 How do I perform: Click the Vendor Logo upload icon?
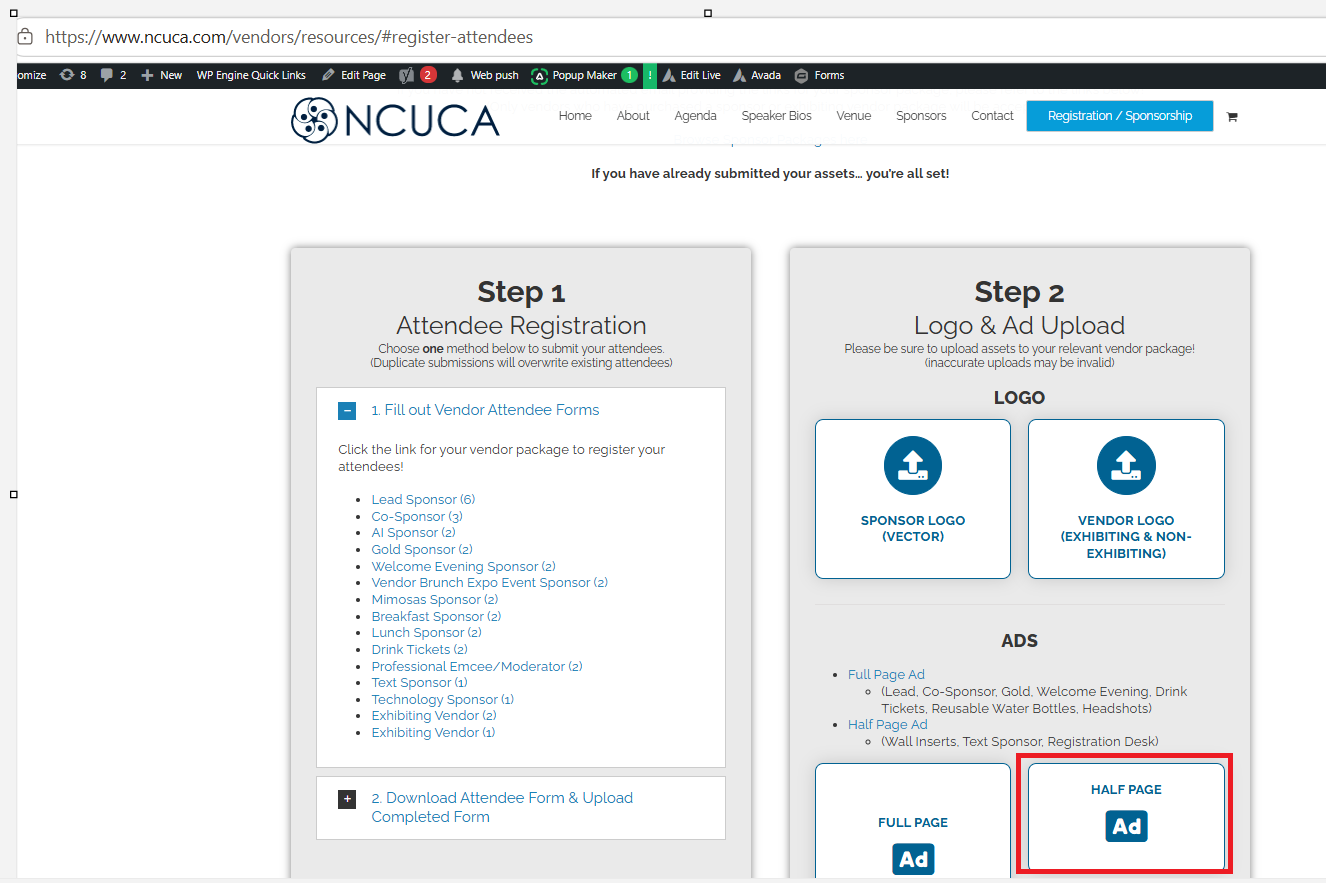(x=1126, y=466)
